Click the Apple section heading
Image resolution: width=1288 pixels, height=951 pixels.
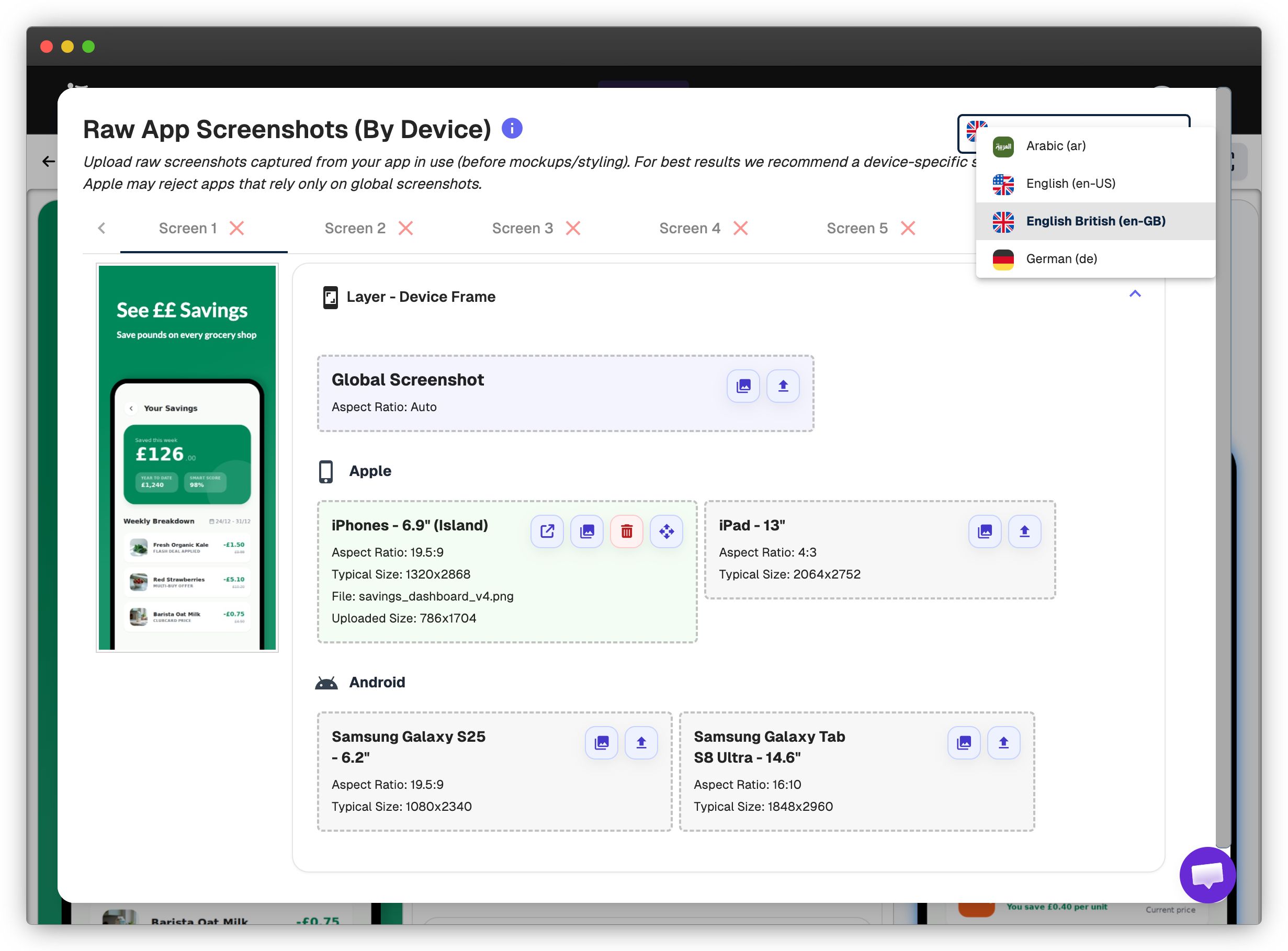coord(370,471)
